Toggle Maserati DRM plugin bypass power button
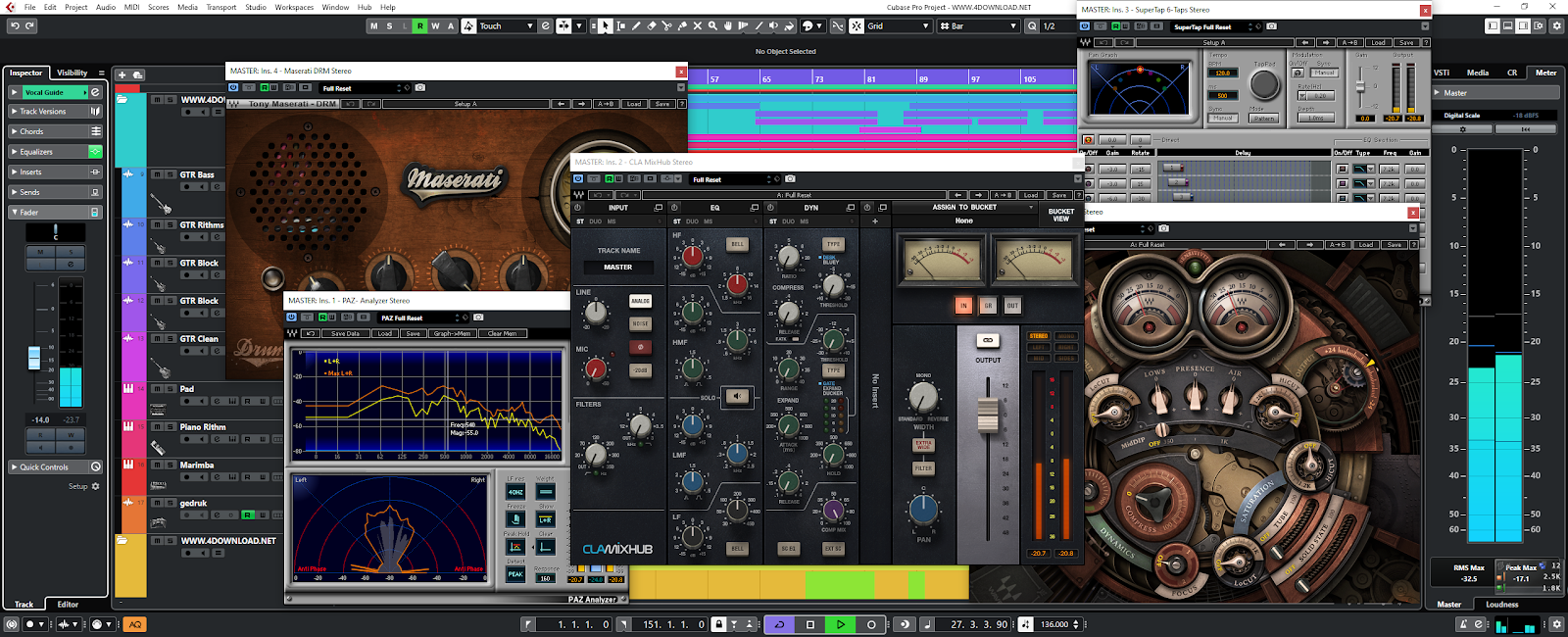Screen dimensions: 1568x637 point(234,88)
